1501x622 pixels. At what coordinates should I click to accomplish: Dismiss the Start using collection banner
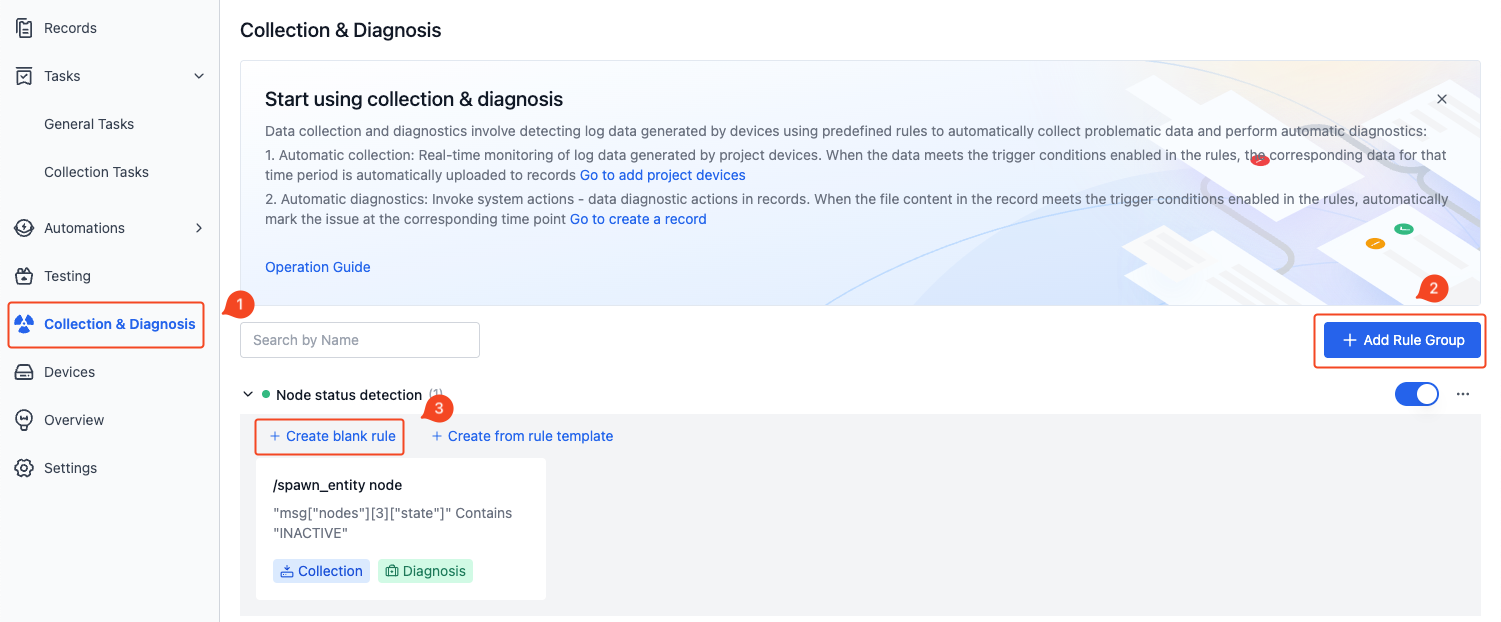pyautogui.click(x=1442, y=99)
